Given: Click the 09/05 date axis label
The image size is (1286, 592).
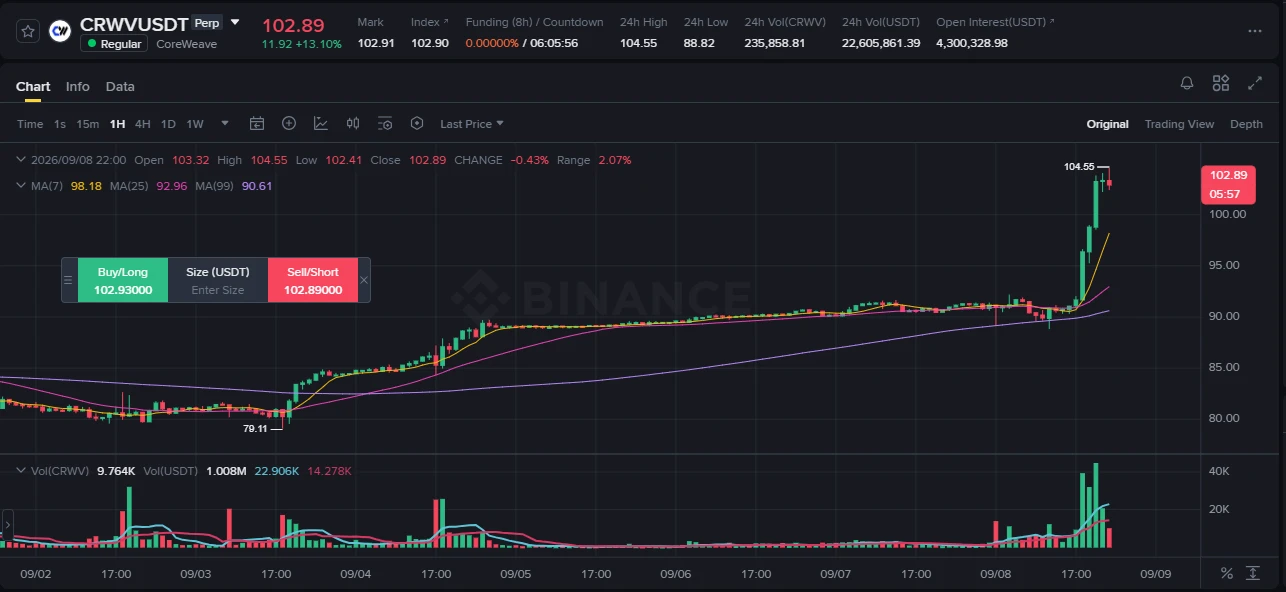Looking at the screenshot, I should coord(516,574).
